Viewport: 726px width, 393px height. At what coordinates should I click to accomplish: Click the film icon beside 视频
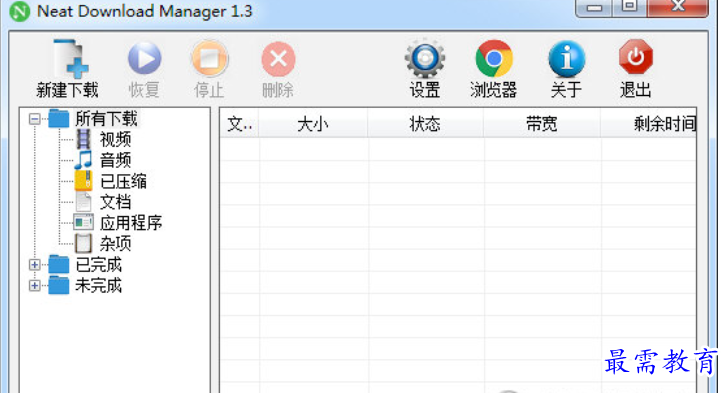pos(84,139)
